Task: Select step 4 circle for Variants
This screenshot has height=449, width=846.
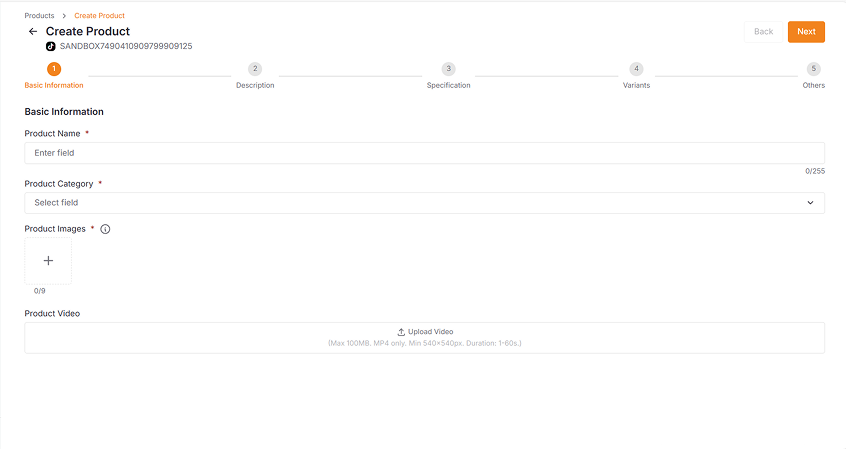Action: (x=636, y=69)
